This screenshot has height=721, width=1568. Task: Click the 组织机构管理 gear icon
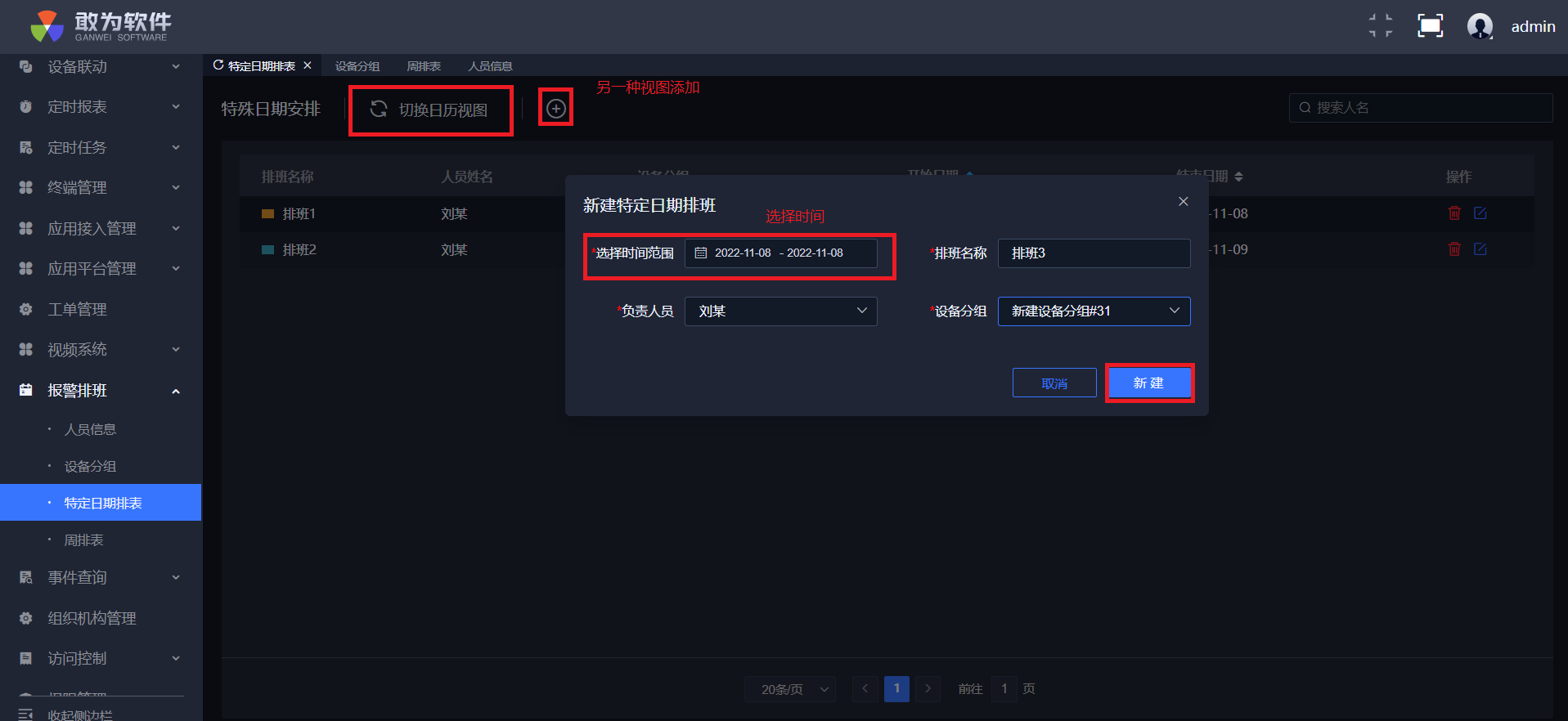[x=26, y=619]
